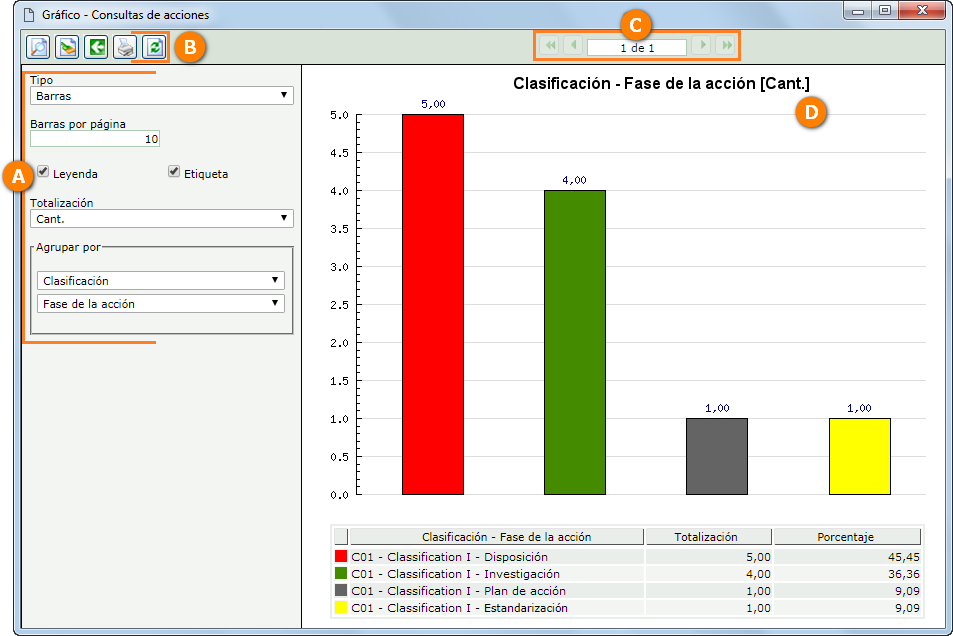Click the yellow bar in chart
The image size is (953, 636).
tap(860, 456)
